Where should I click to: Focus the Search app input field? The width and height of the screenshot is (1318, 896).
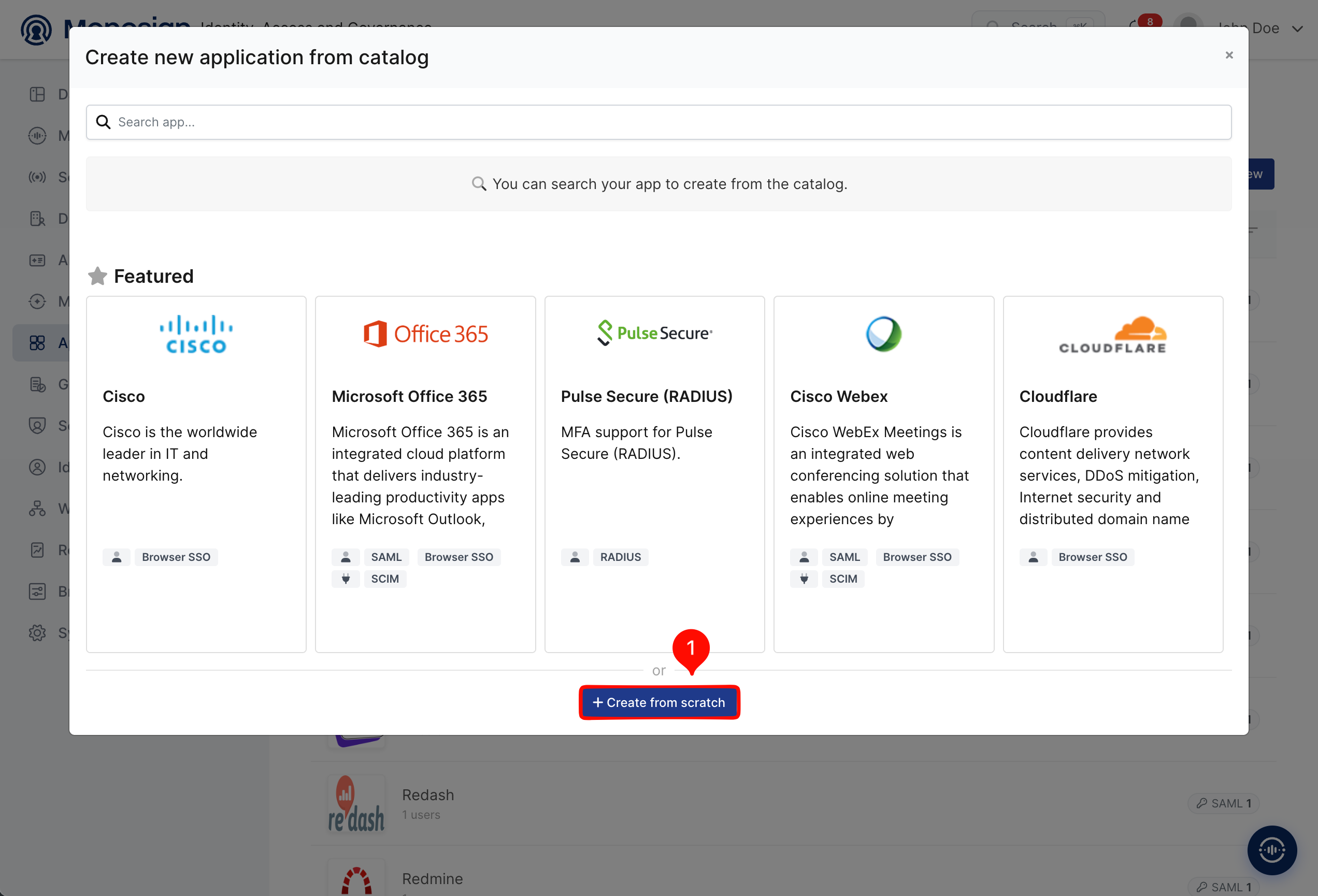(658, 122)
